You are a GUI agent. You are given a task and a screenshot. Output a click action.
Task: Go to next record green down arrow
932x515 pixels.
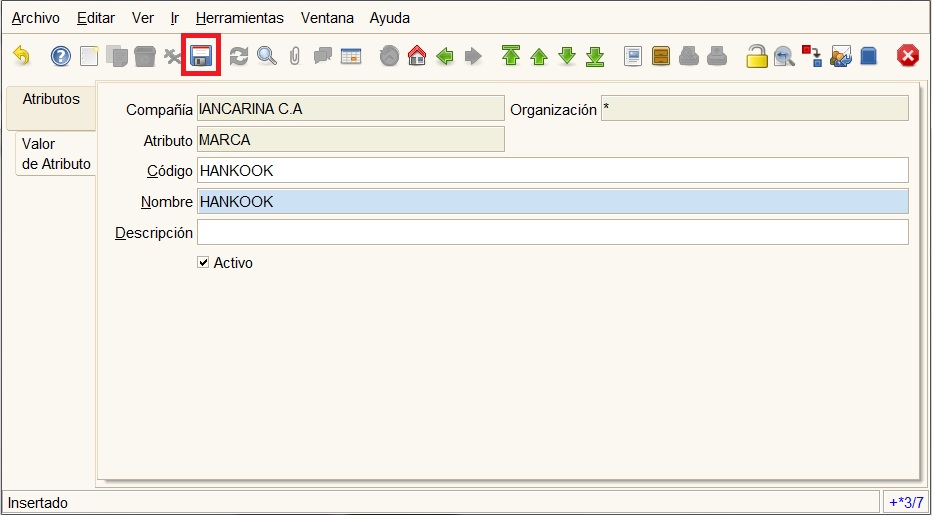567,56
